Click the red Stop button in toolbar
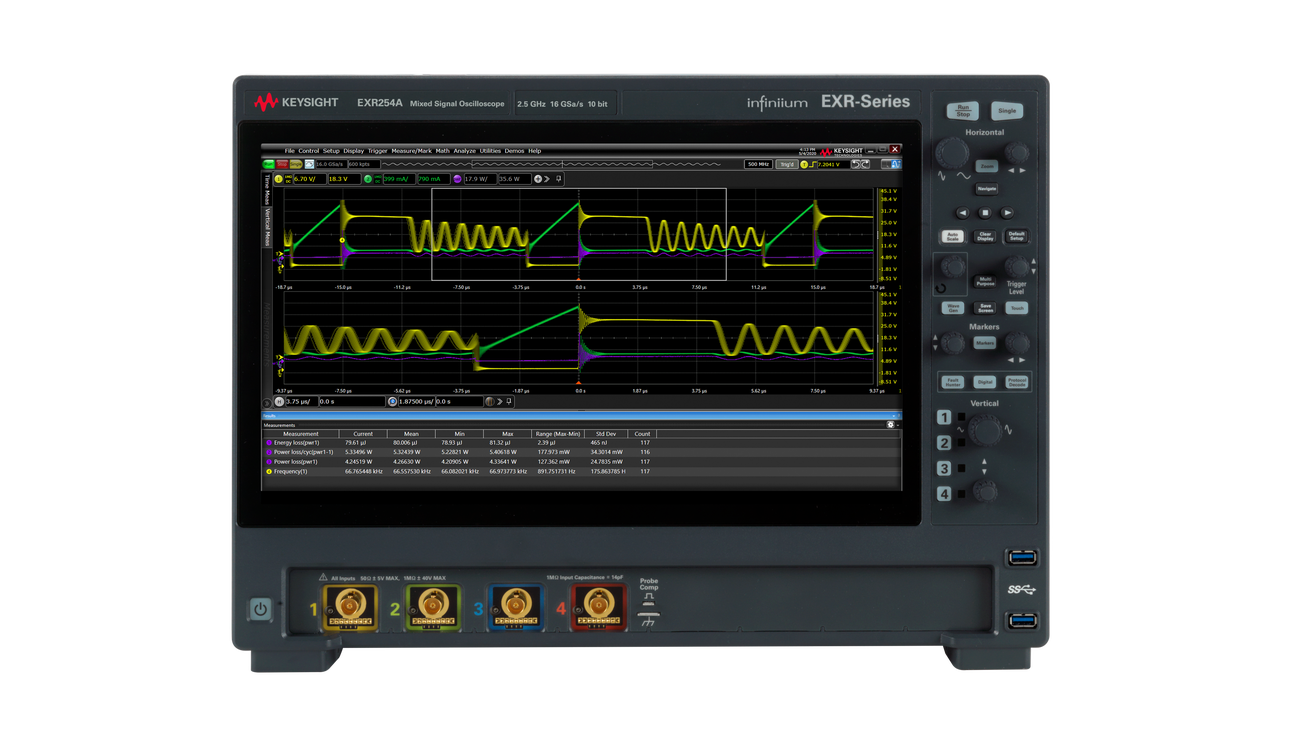 [x=282, y=164]
